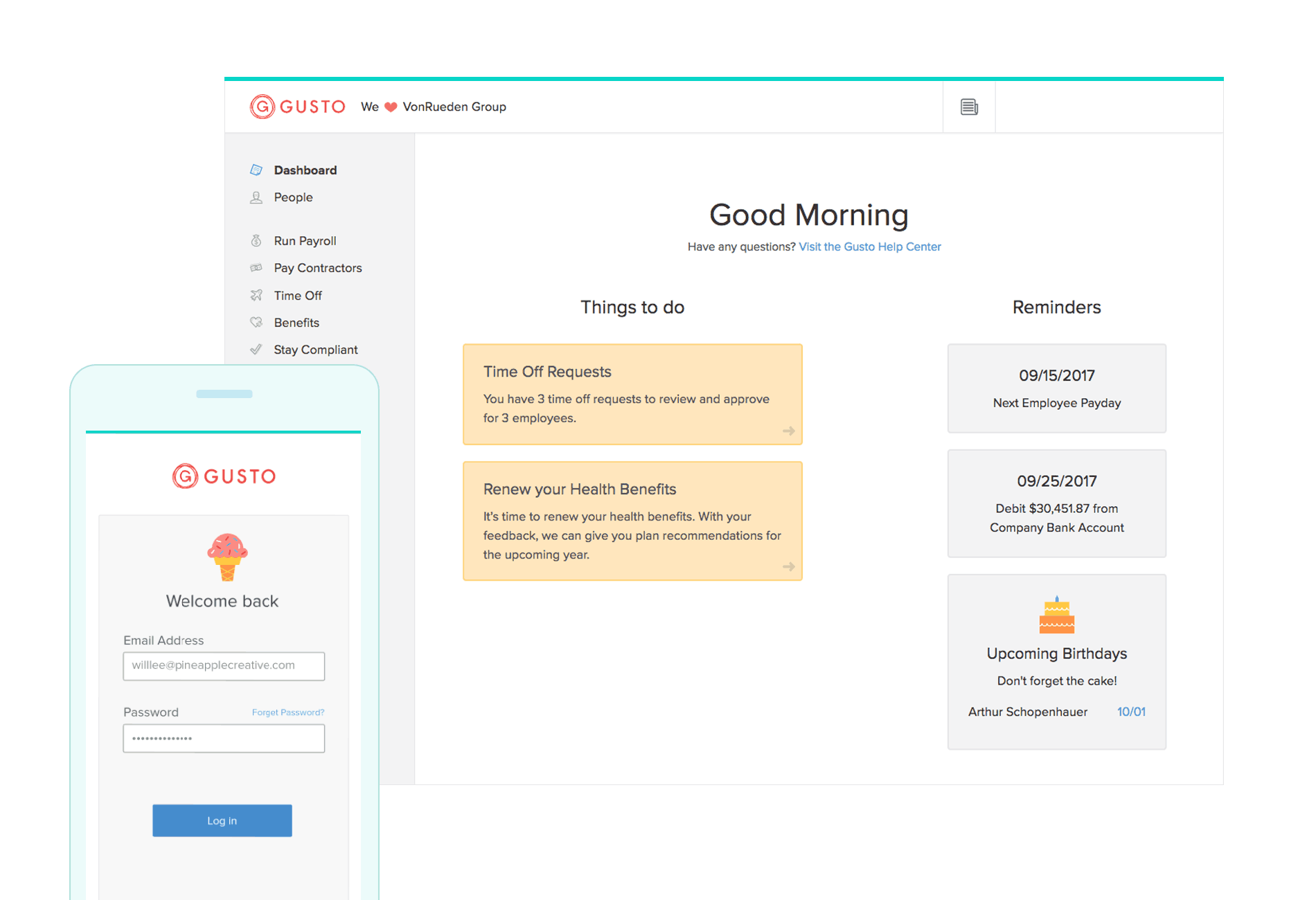Click the ice cream cone illustration
Viewport: 1316px width, 900px height.
click(x=227, y=557)
